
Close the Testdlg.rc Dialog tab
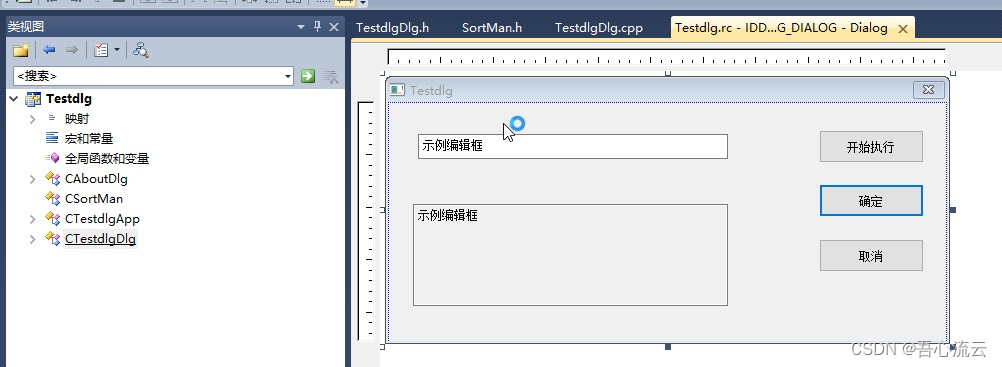pos(903,29)
